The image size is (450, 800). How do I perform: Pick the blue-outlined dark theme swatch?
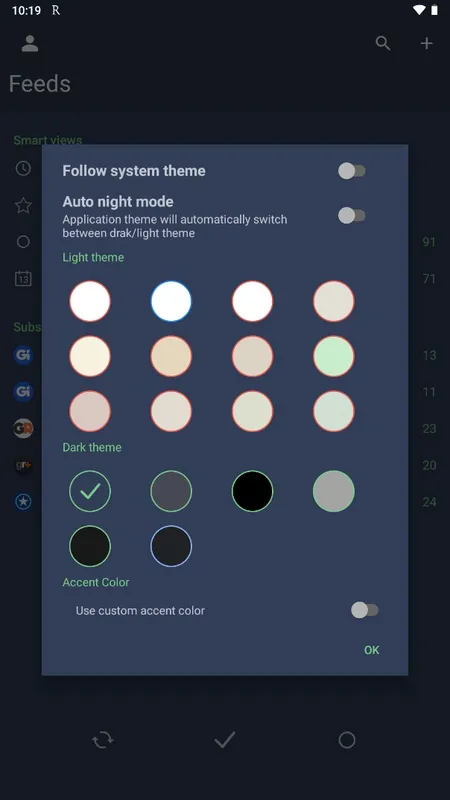click(x=171, y=546)
